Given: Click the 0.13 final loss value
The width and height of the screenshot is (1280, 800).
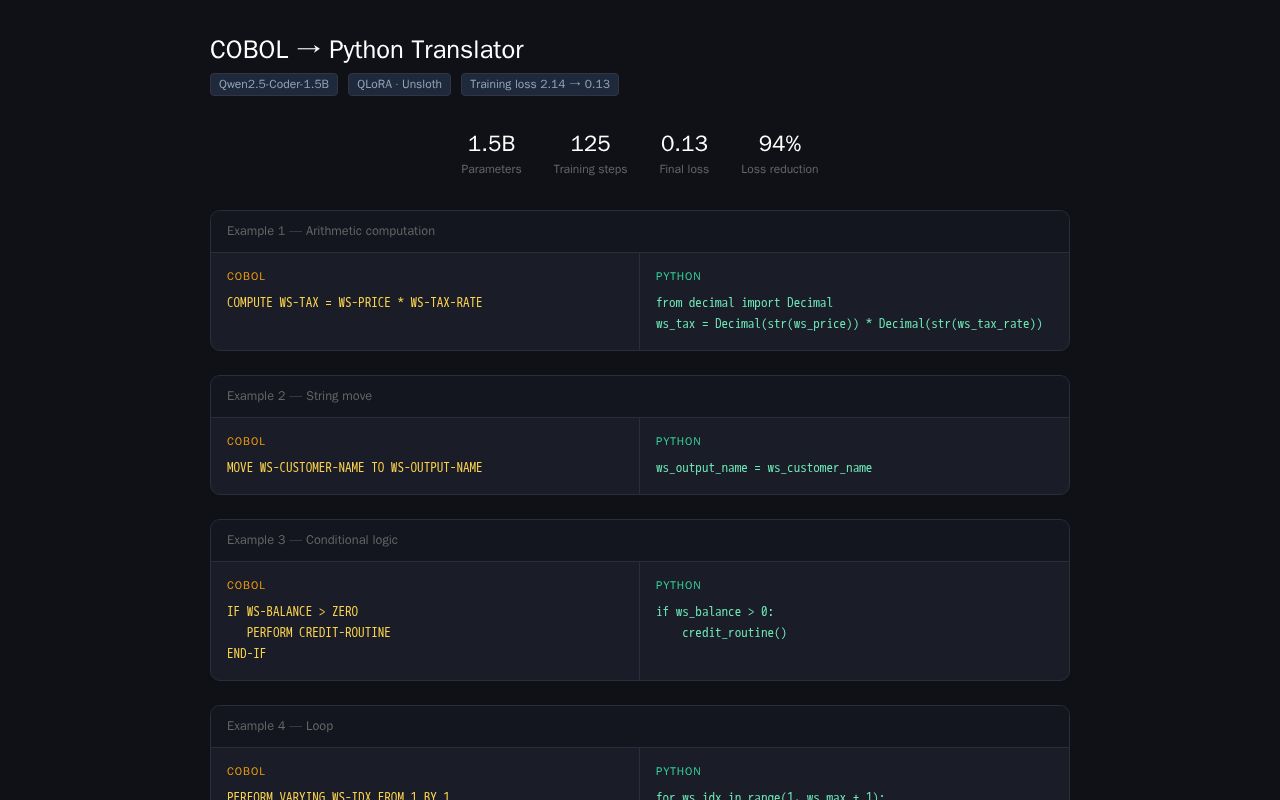Looking at the screenshot, I should (684, 144).
